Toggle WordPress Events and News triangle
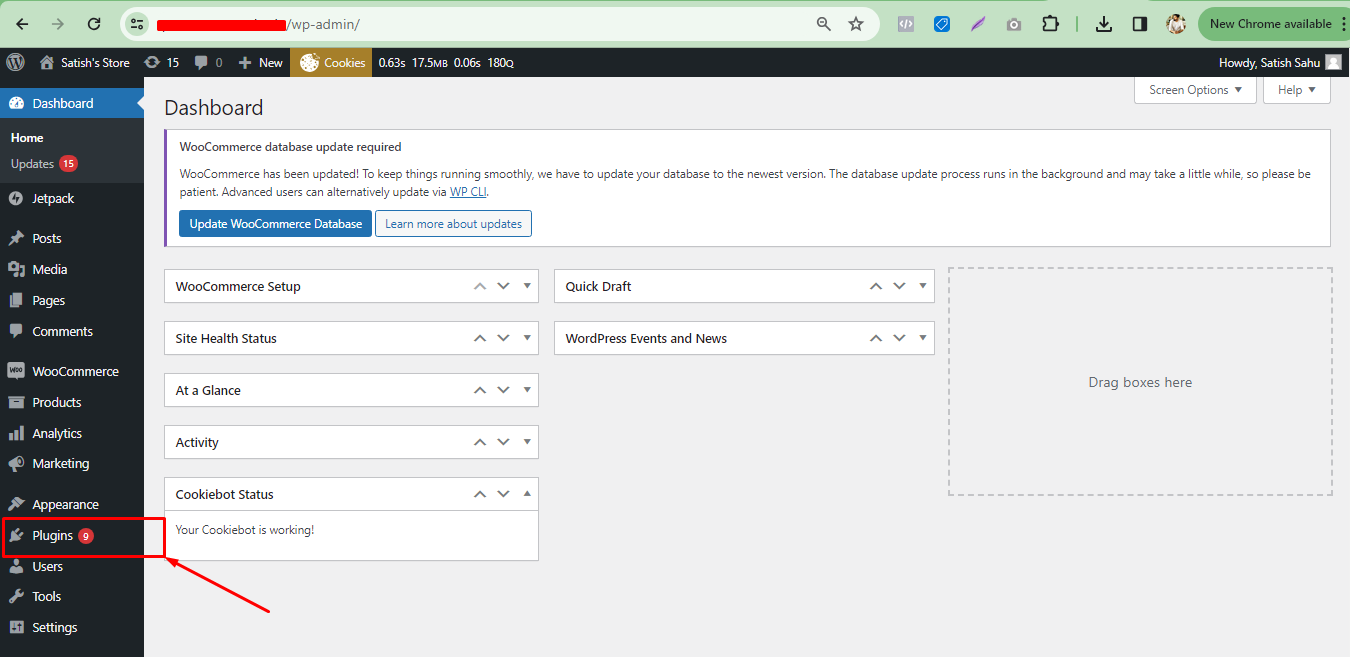 pos(923,338)
